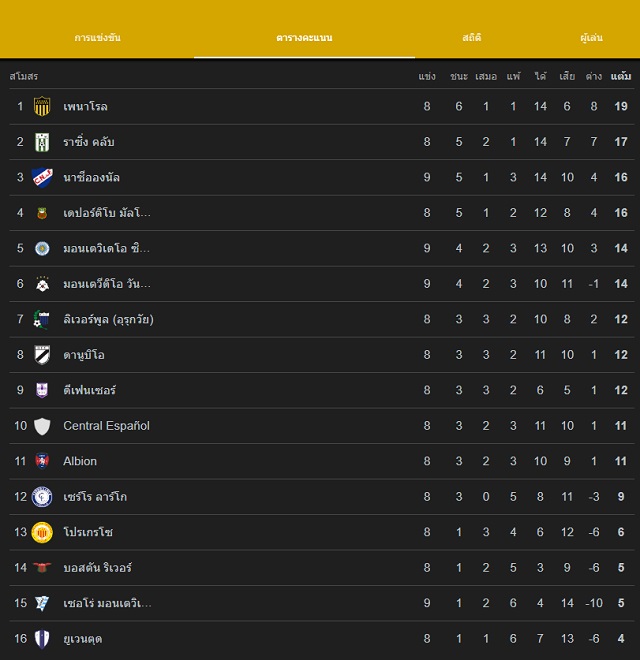Click the นาซิอองนัล team crest icon
Image resolution: width=640 pixels, height=660 pixels.
[x=42, y=177]
